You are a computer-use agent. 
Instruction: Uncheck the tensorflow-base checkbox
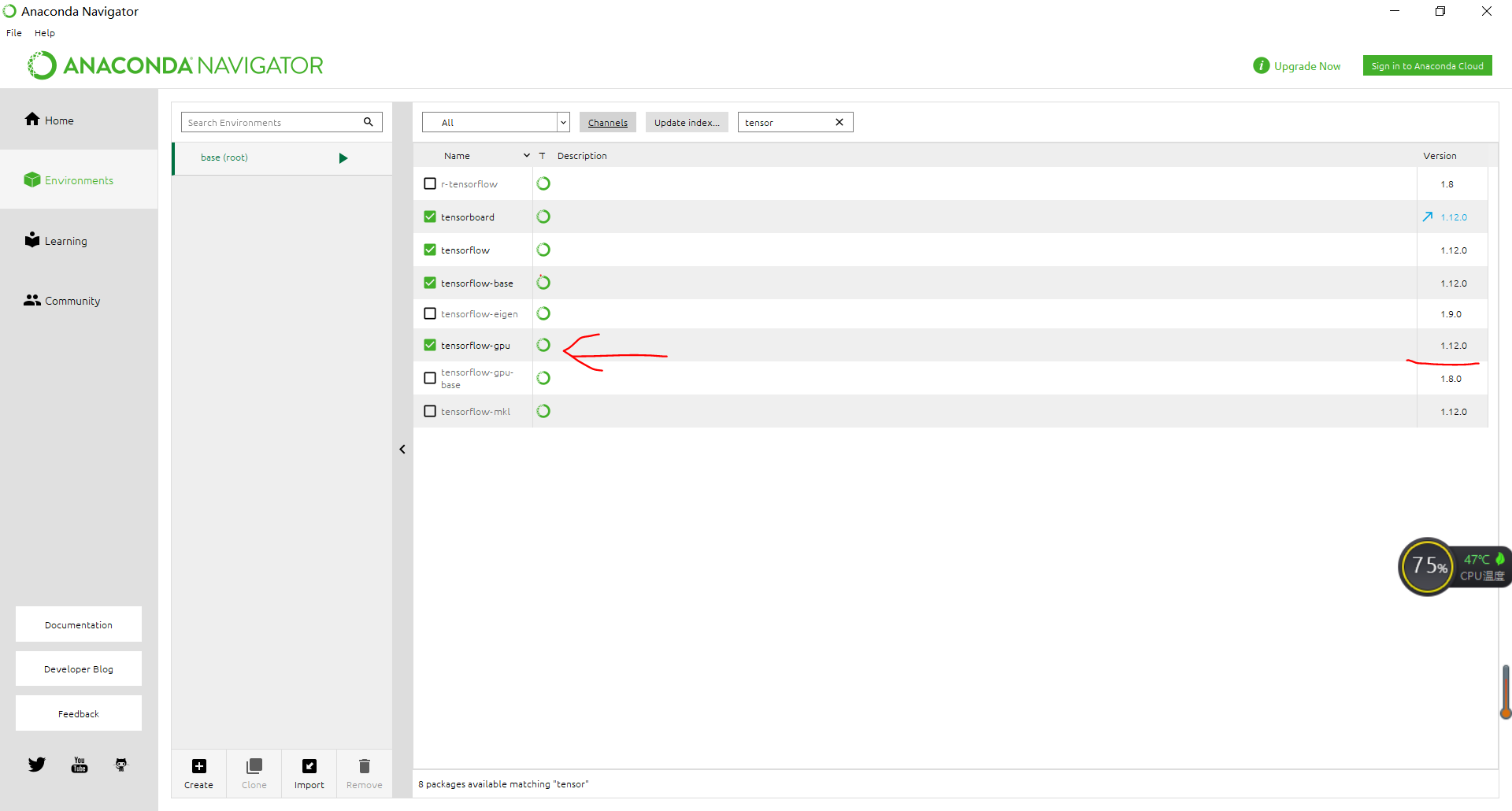(x=430, y=283)
